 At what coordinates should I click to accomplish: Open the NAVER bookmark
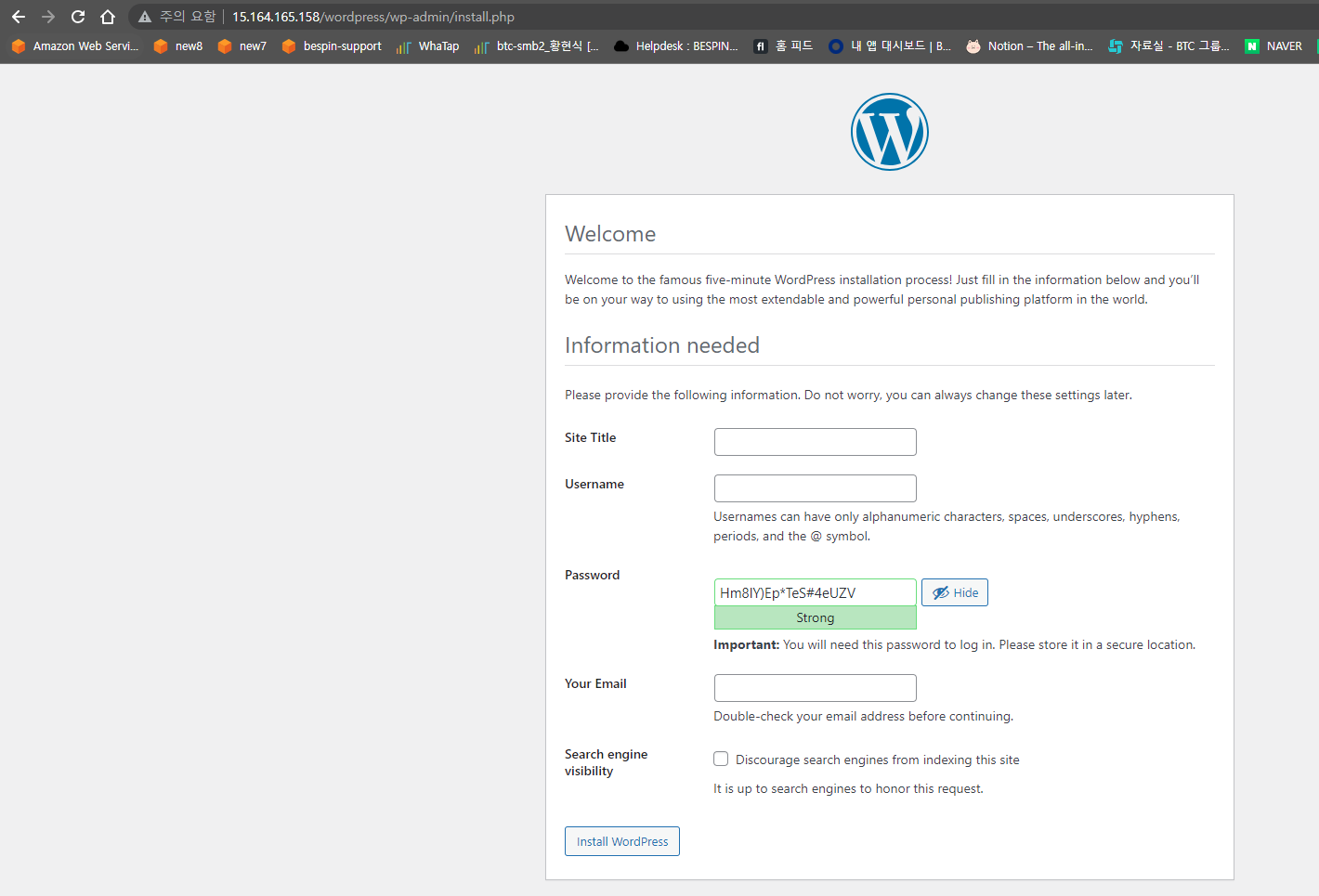point(1273,45)
